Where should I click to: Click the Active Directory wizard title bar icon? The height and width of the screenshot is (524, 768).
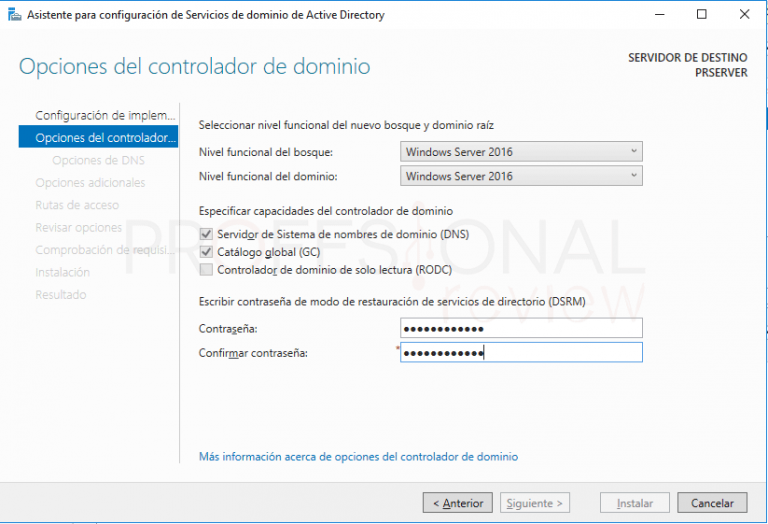tap(15, 15)
